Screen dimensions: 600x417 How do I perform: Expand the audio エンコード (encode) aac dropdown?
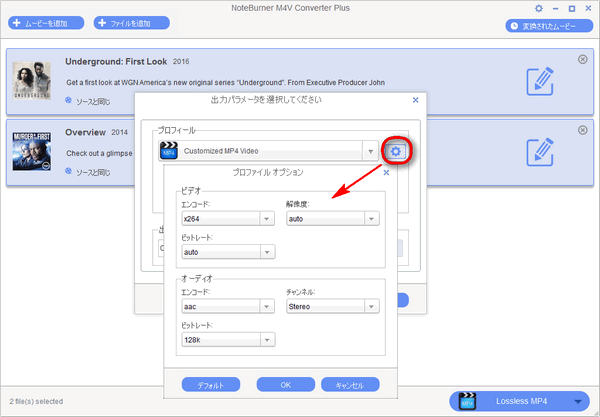pos(267,306)
